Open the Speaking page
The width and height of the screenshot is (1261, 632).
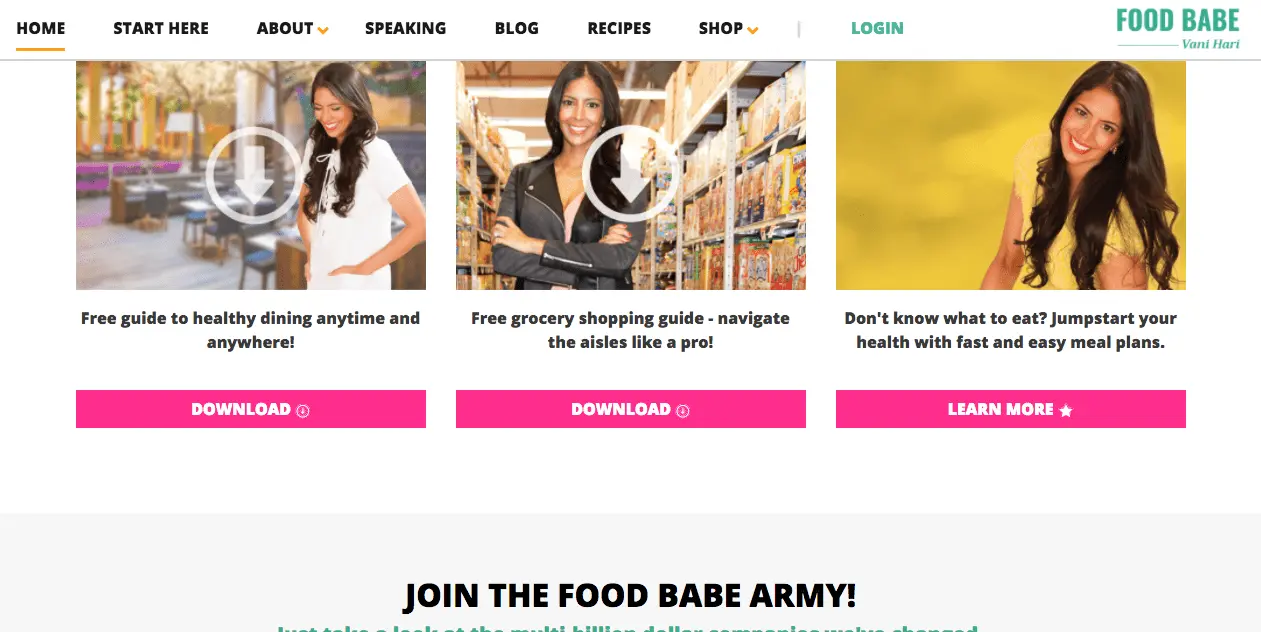pyautogui.click(x=405, y=28)
